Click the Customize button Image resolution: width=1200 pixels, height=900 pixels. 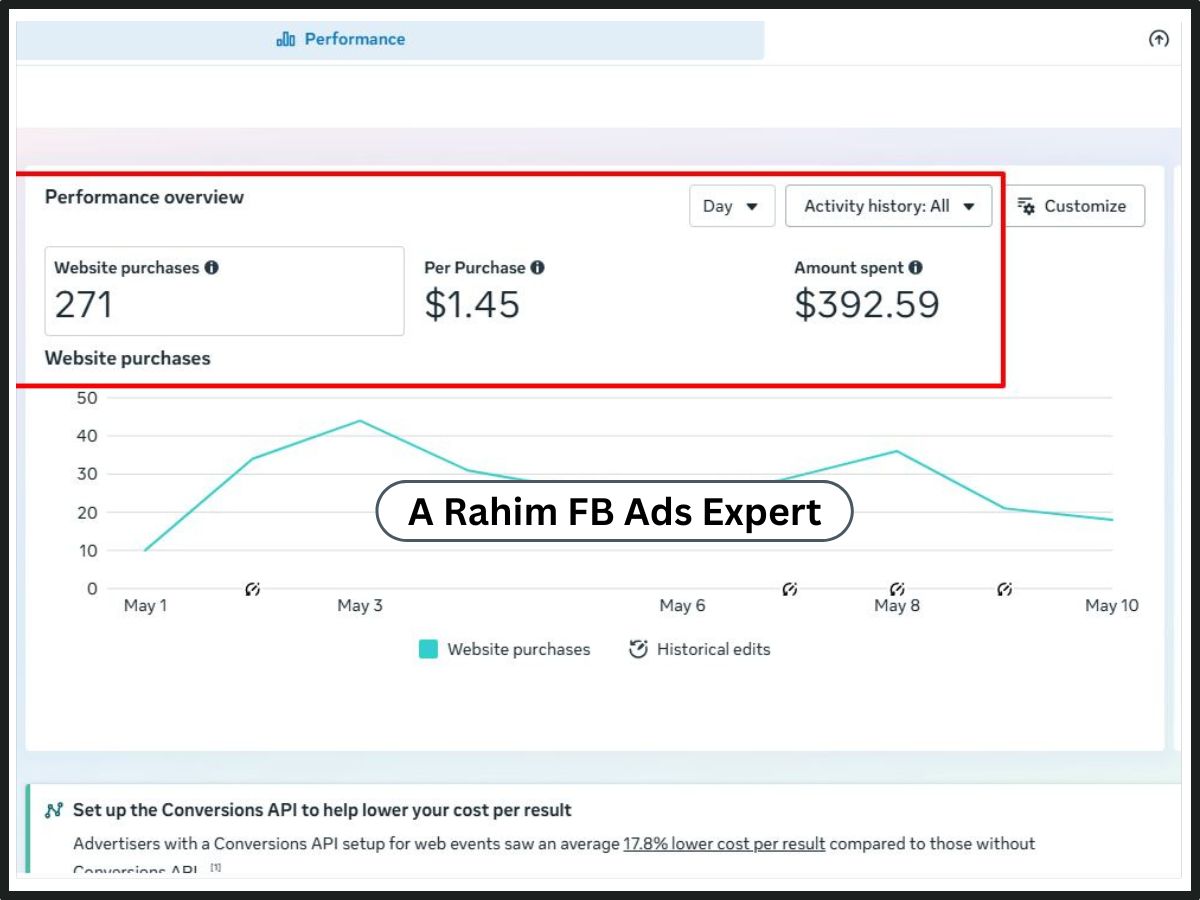1073,206
